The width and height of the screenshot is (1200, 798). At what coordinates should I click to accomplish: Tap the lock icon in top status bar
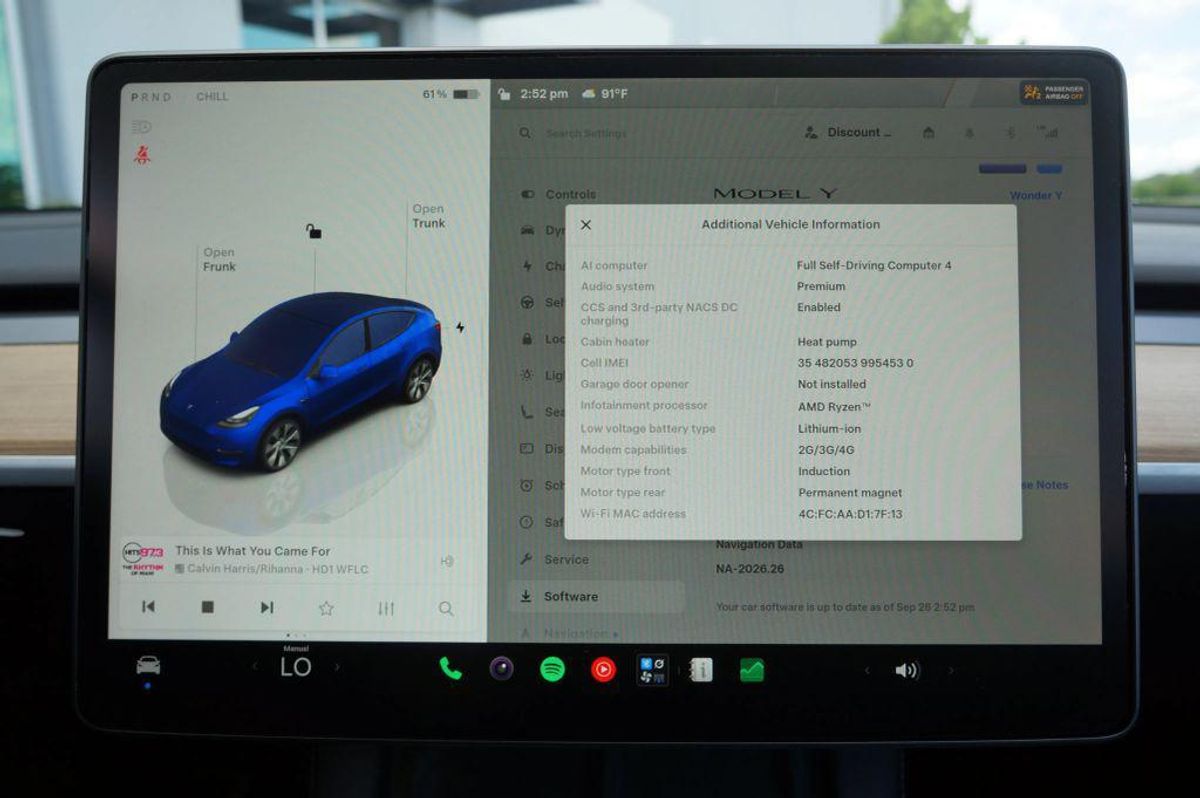(x=504, y=94)
